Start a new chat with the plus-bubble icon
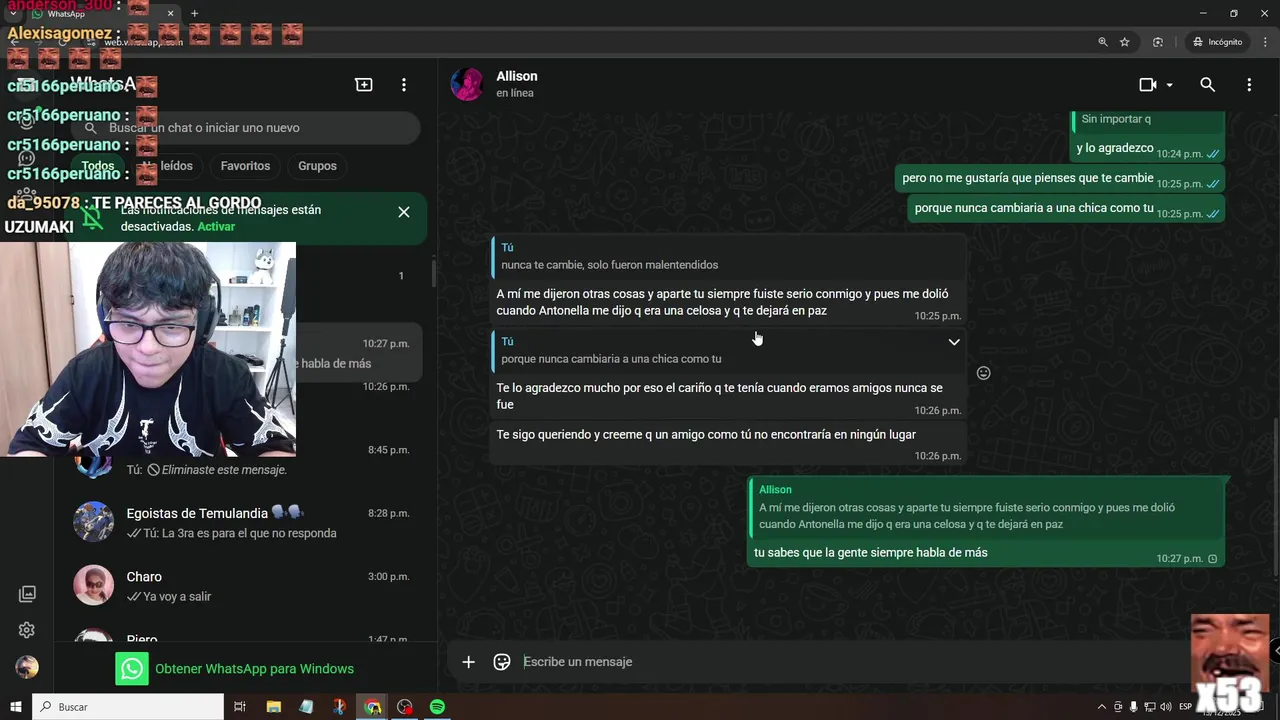This screenshot has height=720, width=1280. coord(364,85)
